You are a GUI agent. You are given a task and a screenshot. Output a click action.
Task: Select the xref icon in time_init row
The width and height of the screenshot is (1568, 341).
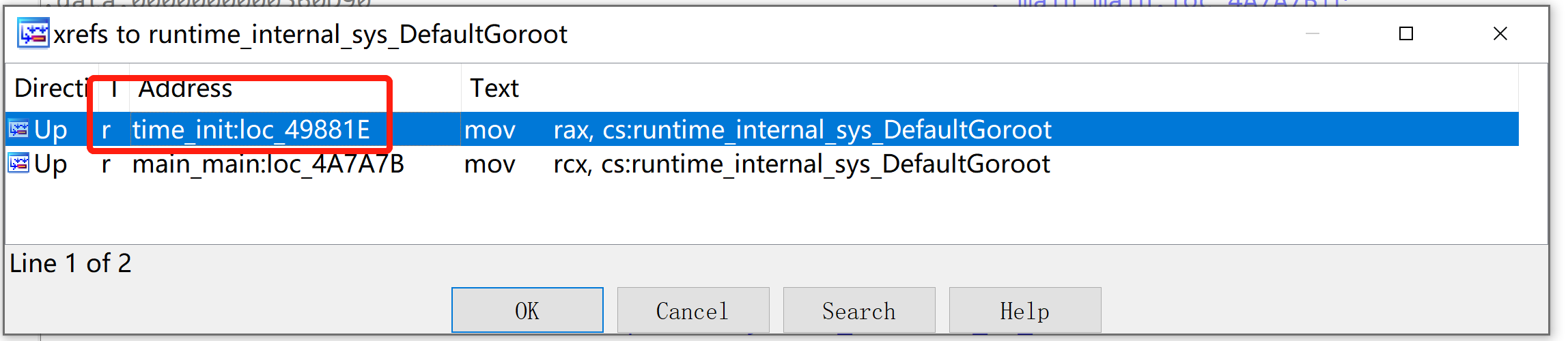(x=18, y=130)
